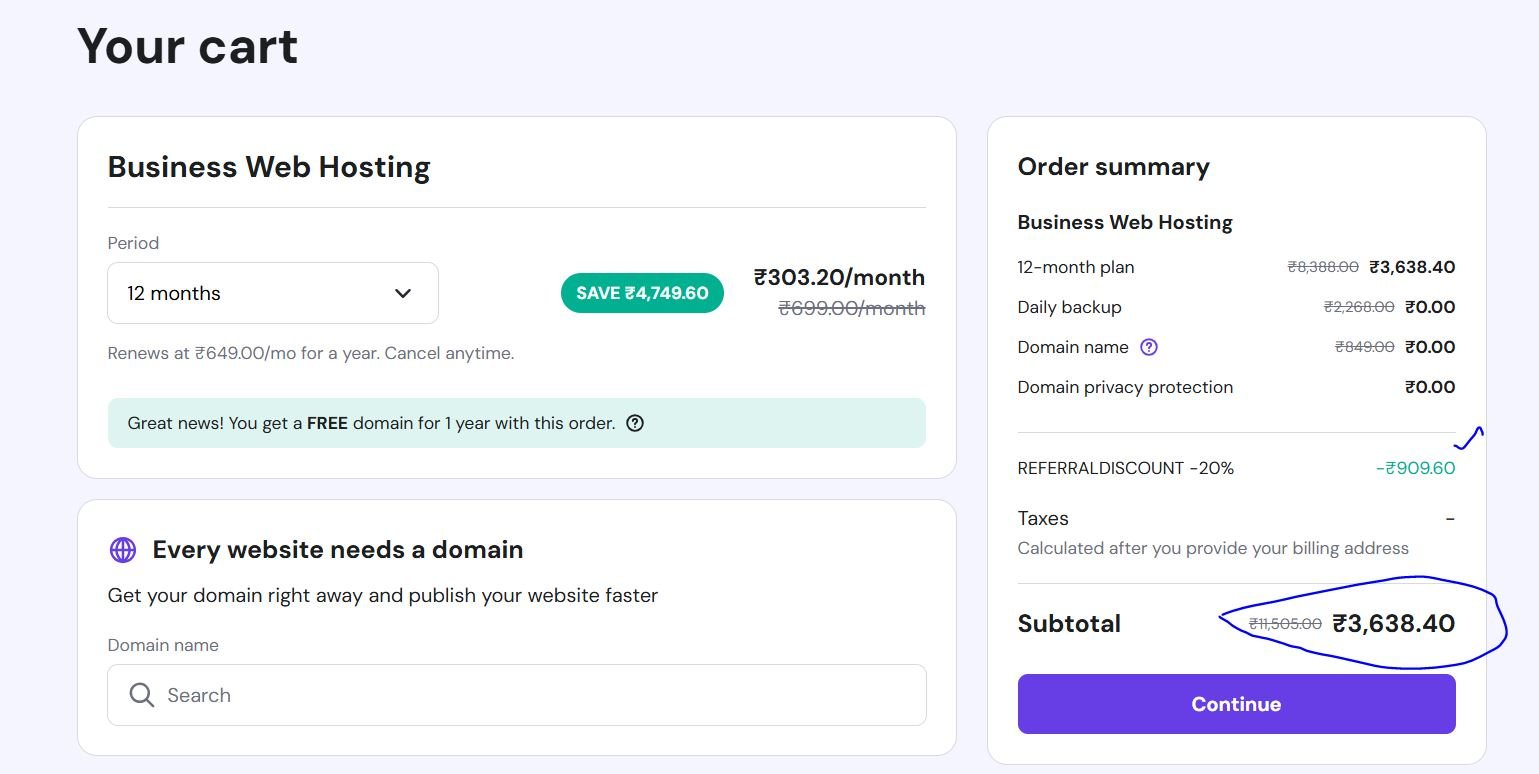
Task: Select the green -₹909.60 discount amount
Action: click(x=1415, y=468)
